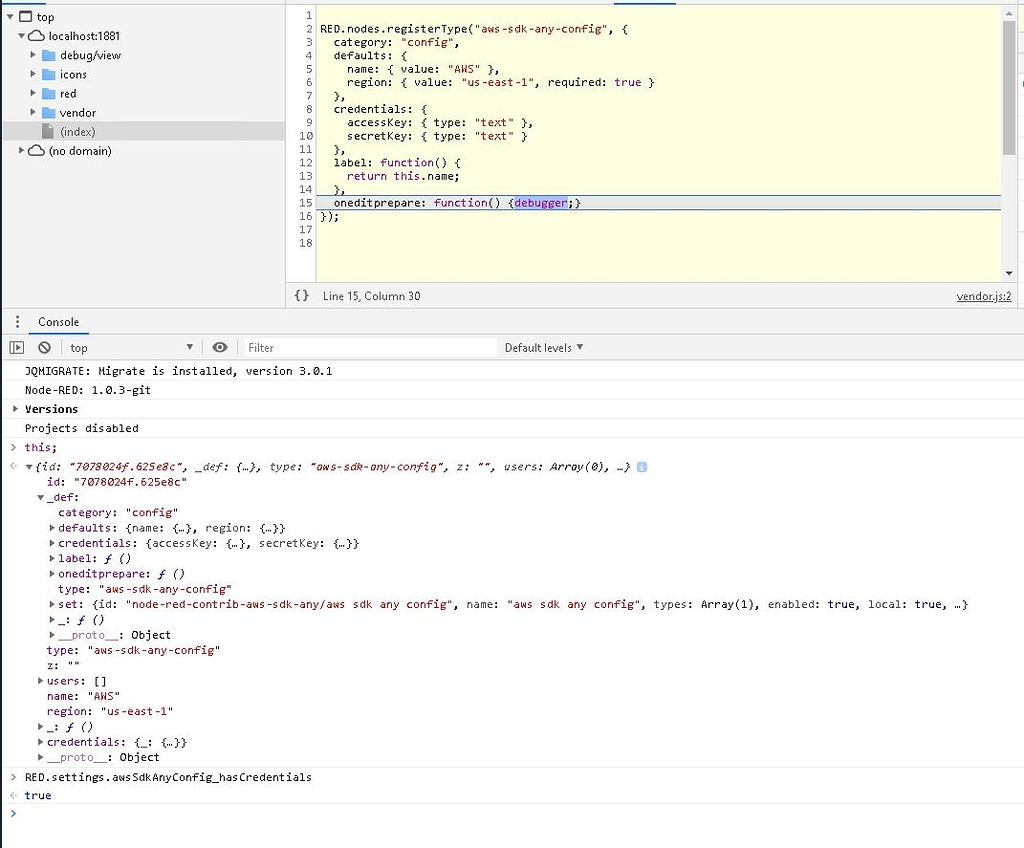This screenshot has height=848, width=1024.
Task: Open the console options three-dot menu
Action: pos(16,321)
